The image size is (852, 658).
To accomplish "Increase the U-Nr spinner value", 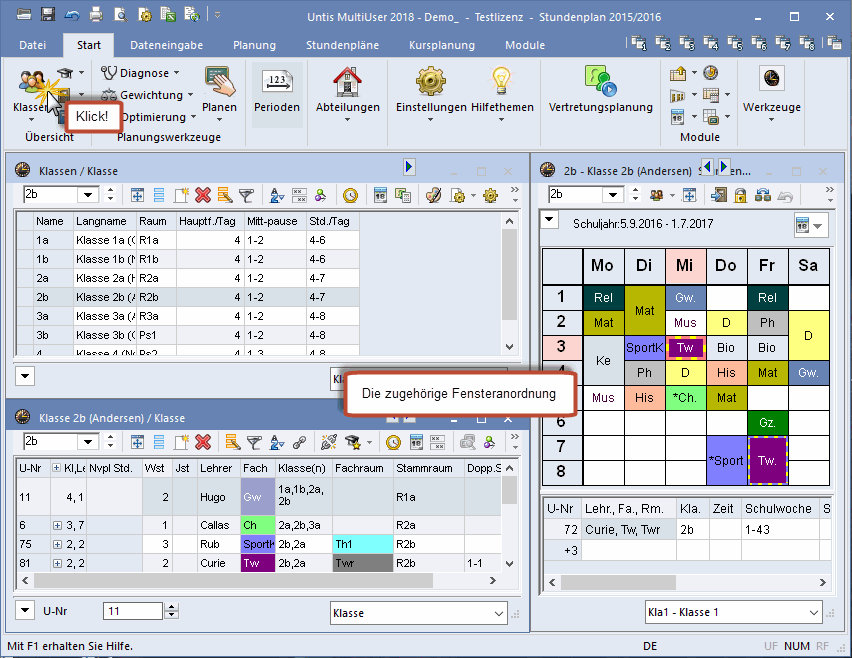I will point(172,606).
